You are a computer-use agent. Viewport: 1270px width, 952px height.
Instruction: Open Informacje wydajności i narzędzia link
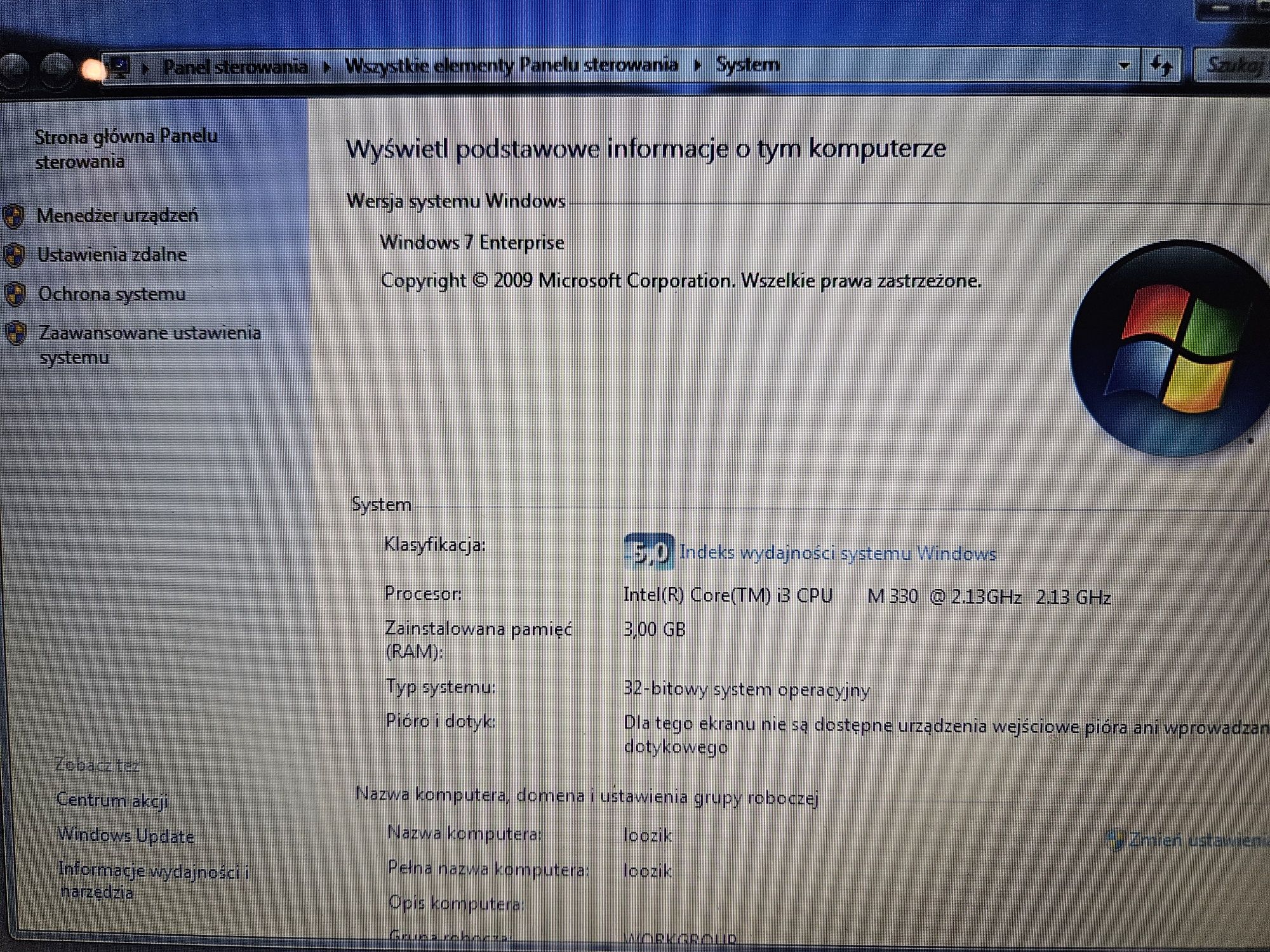coord(153,881)
